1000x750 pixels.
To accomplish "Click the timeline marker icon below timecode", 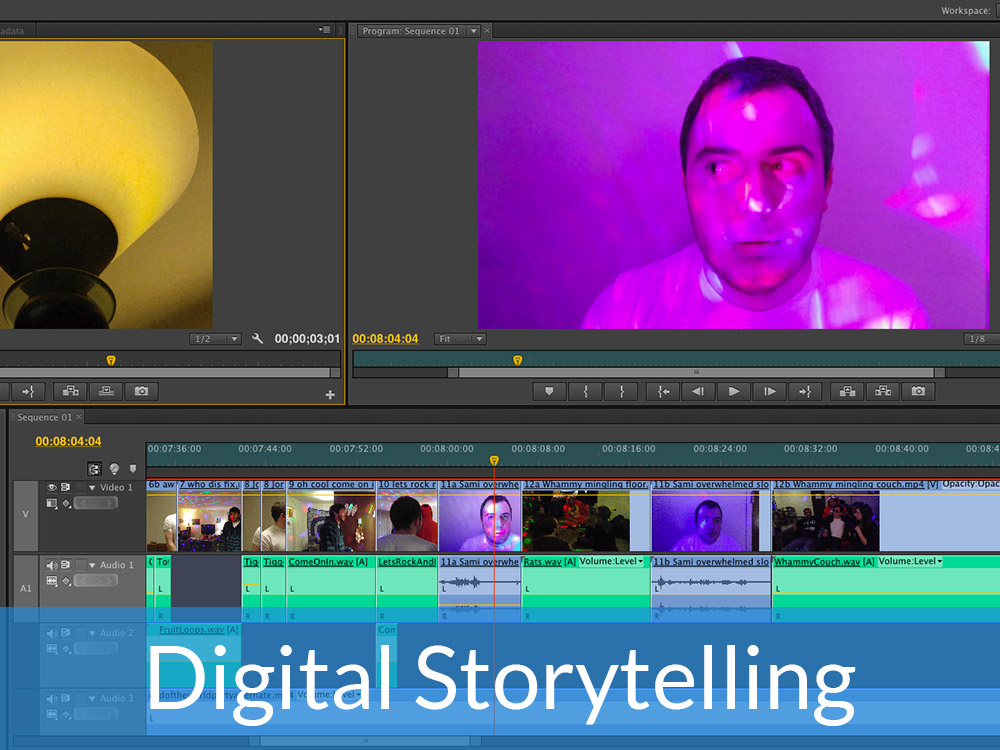I will 133,469.
